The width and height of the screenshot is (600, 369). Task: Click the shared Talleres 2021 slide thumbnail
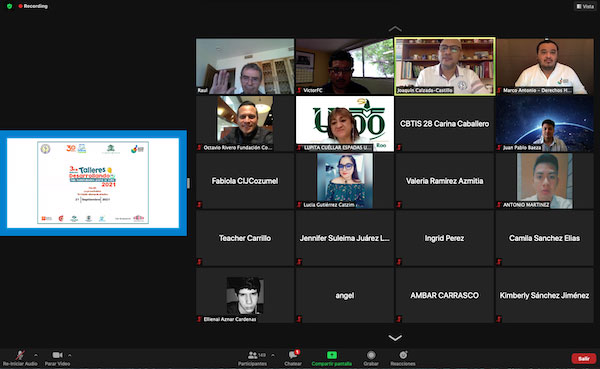[x=93, y=183]
